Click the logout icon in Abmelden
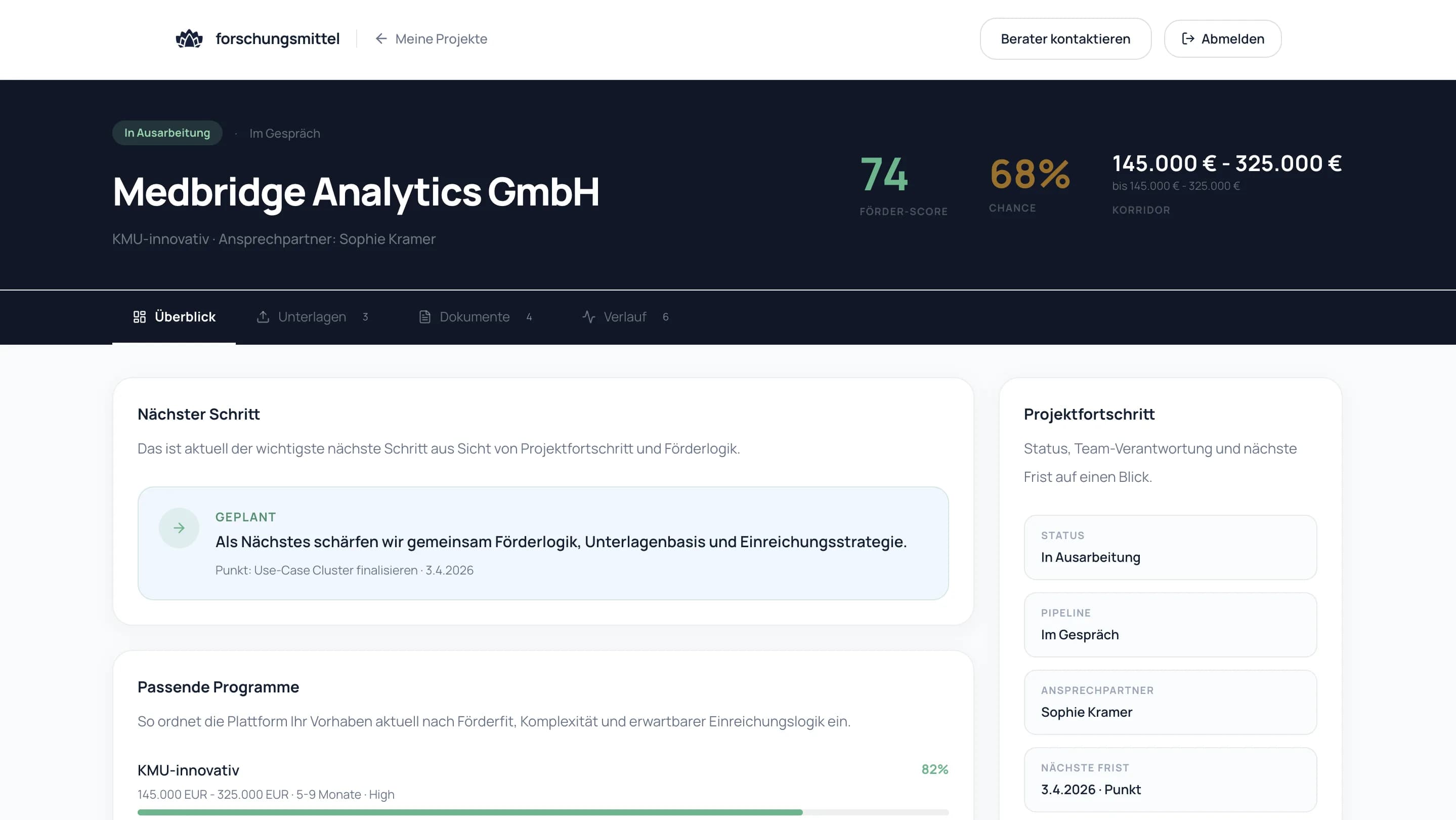This screenshot has width=1456, height=820. pyautogui.click(x=1187, y=38)
